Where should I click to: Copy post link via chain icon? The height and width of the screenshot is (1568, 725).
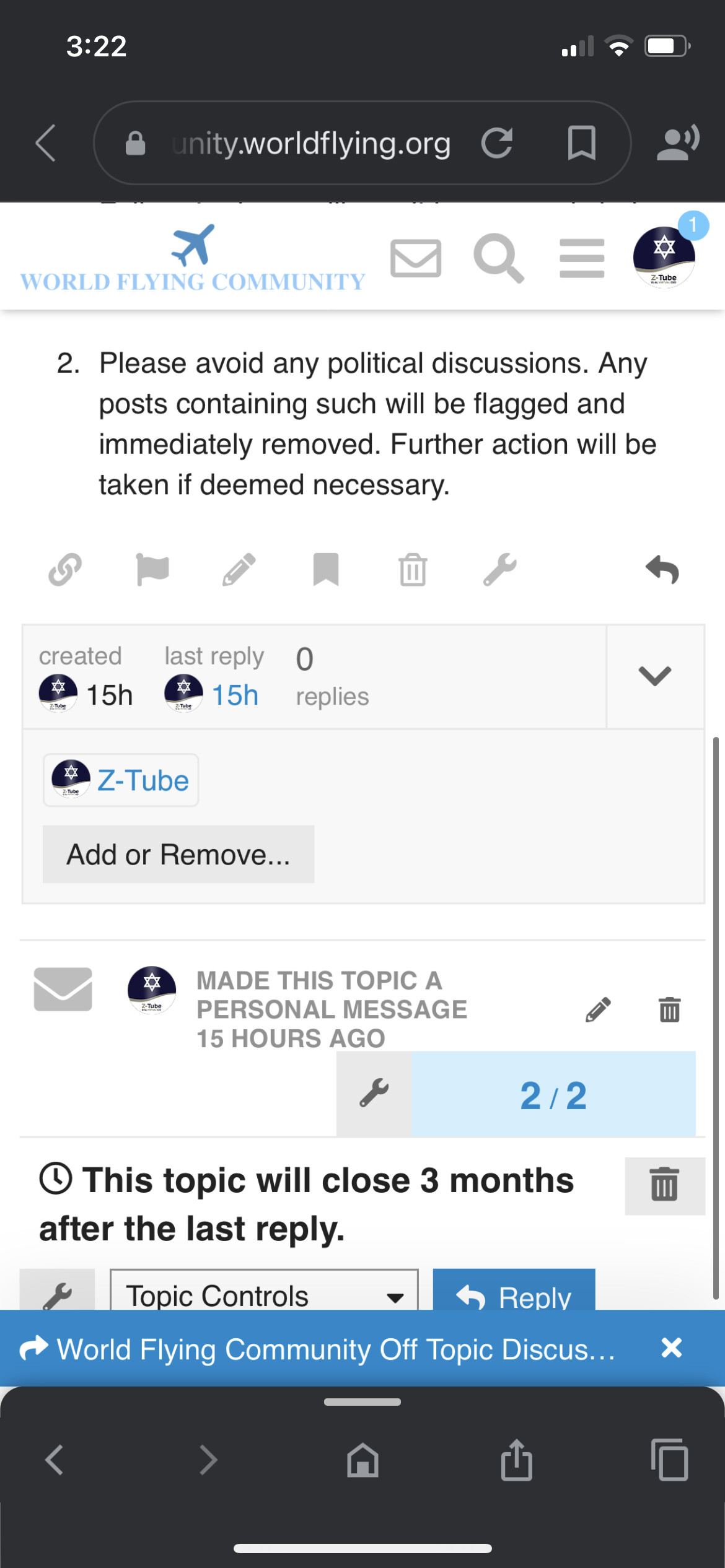(65, 569)
